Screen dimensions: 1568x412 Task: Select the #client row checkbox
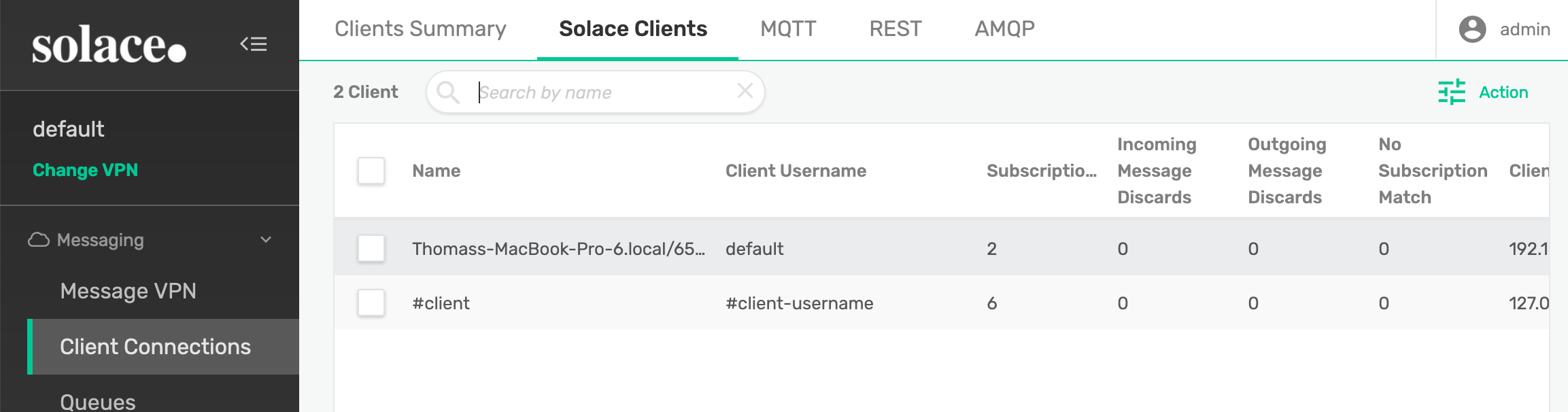tap(371, 303)
